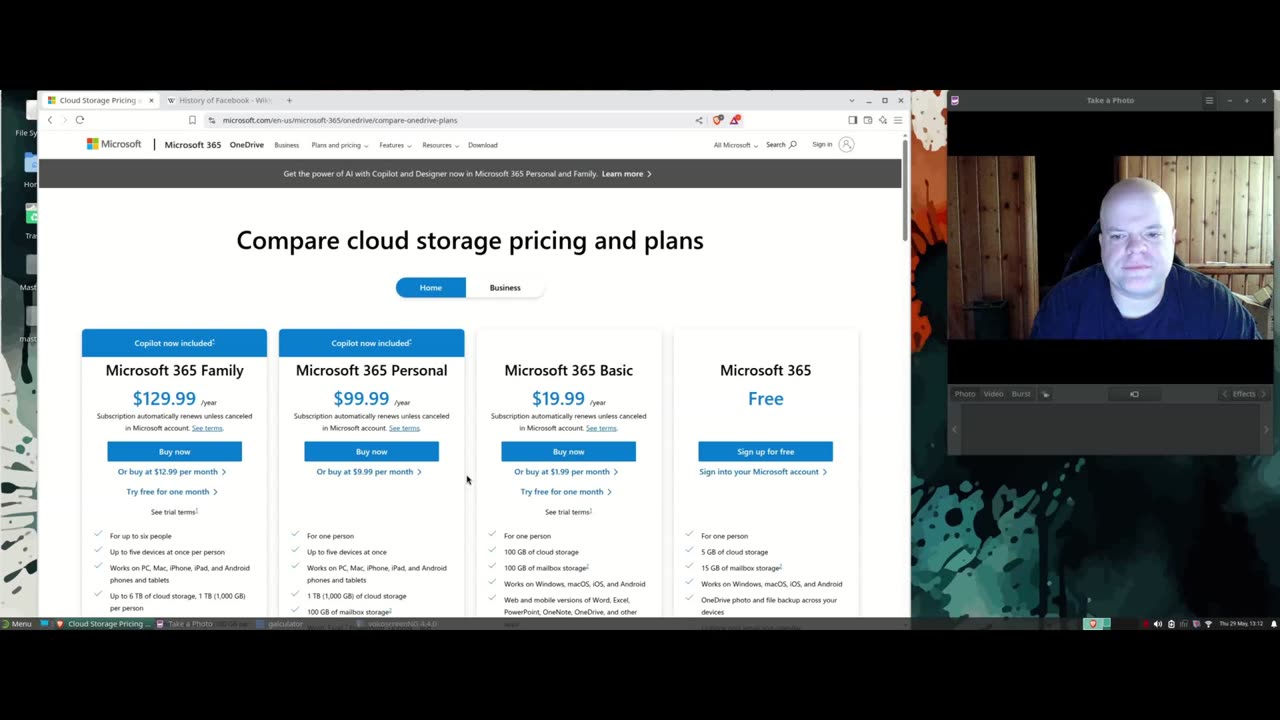The width and height of the screenshot is (1280, 720).
Task: Open the Download nav item
Action: [482, 145]
